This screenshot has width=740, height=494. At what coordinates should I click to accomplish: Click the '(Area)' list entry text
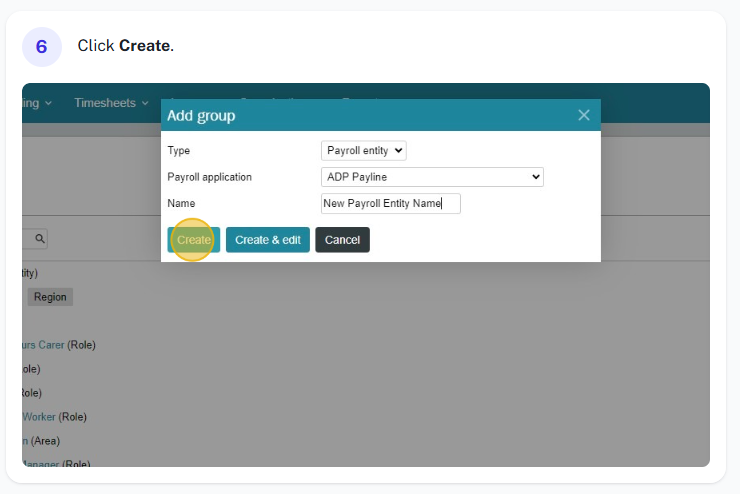(x=45, y=441)
